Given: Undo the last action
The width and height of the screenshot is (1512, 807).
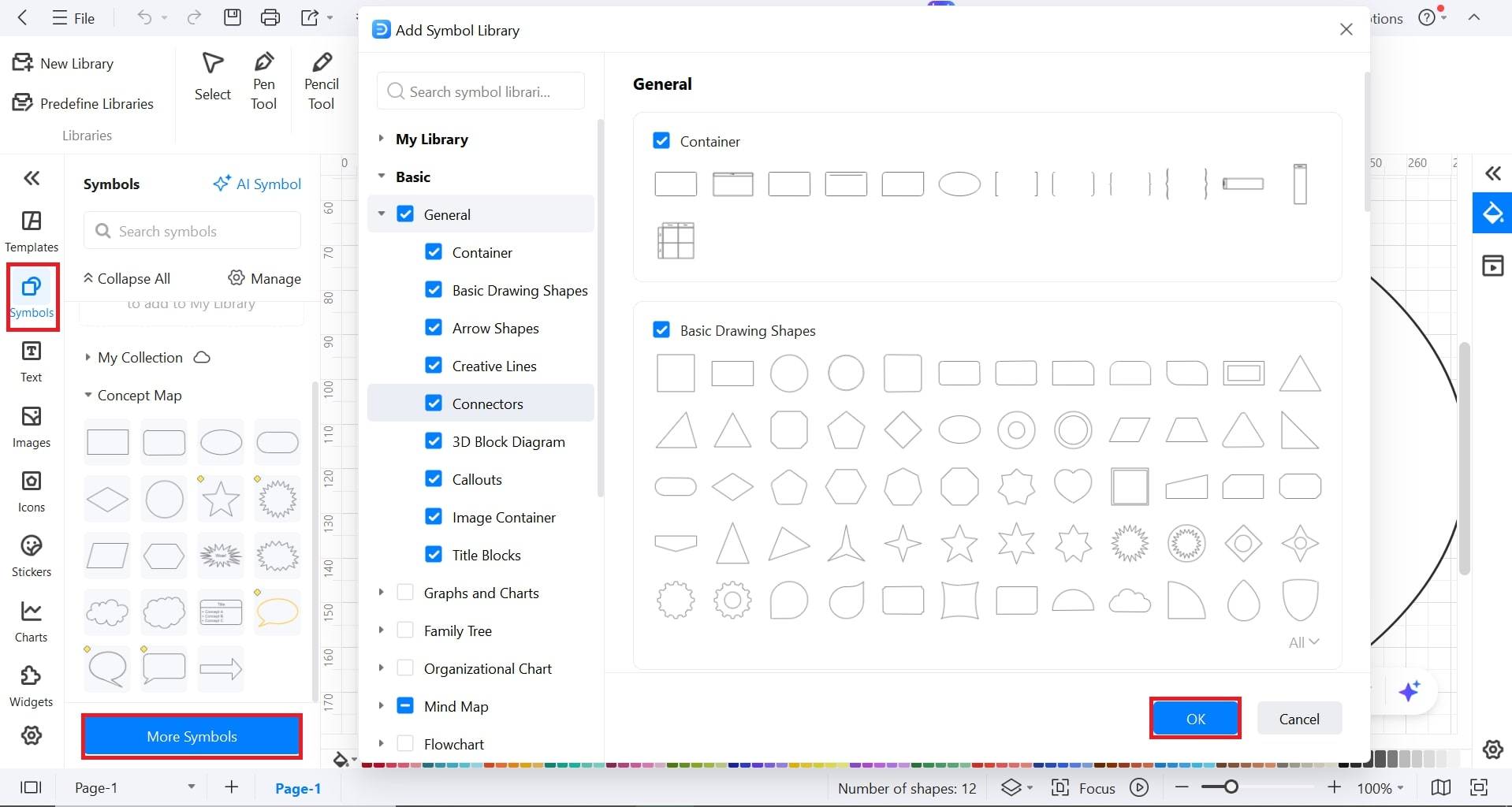Looking at the screenshot, I should pos(144,17).
